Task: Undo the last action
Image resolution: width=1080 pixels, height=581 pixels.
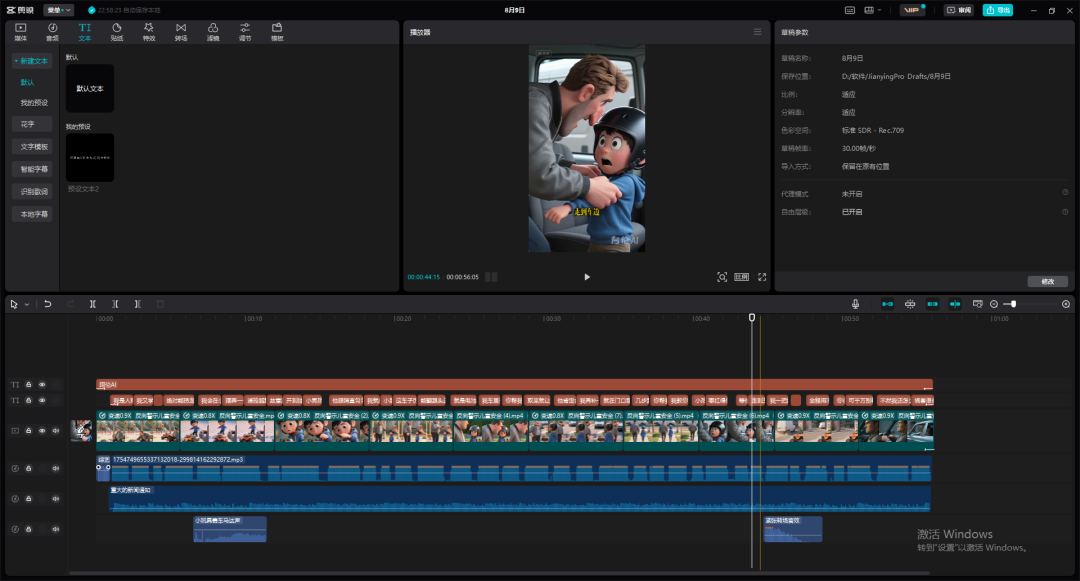Action: tap(48, 304)
